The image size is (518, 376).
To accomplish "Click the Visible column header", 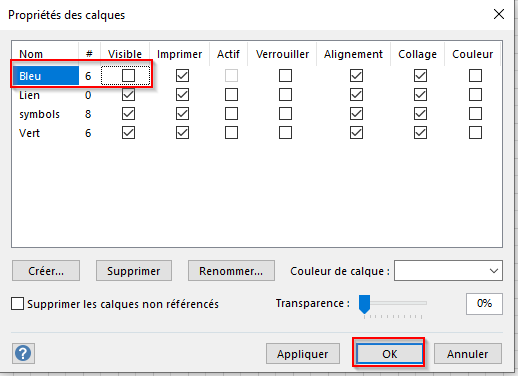I will point(125,54).
